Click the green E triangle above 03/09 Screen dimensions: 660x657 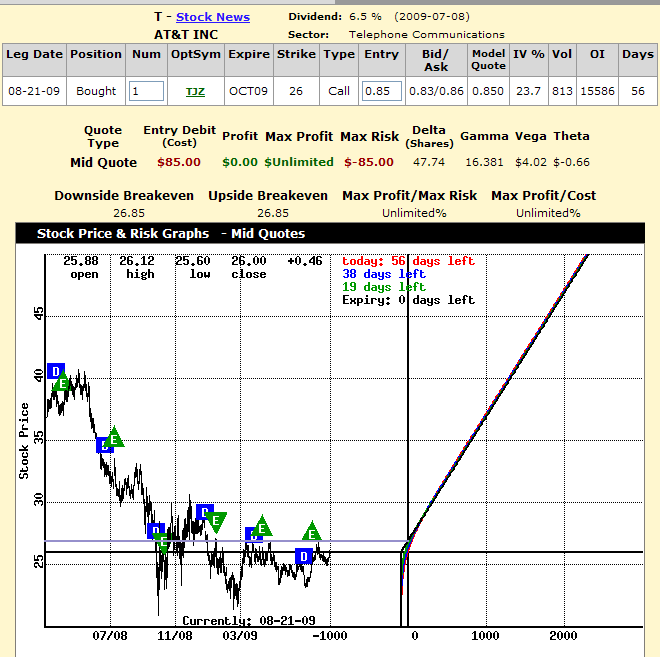(262, 526)
